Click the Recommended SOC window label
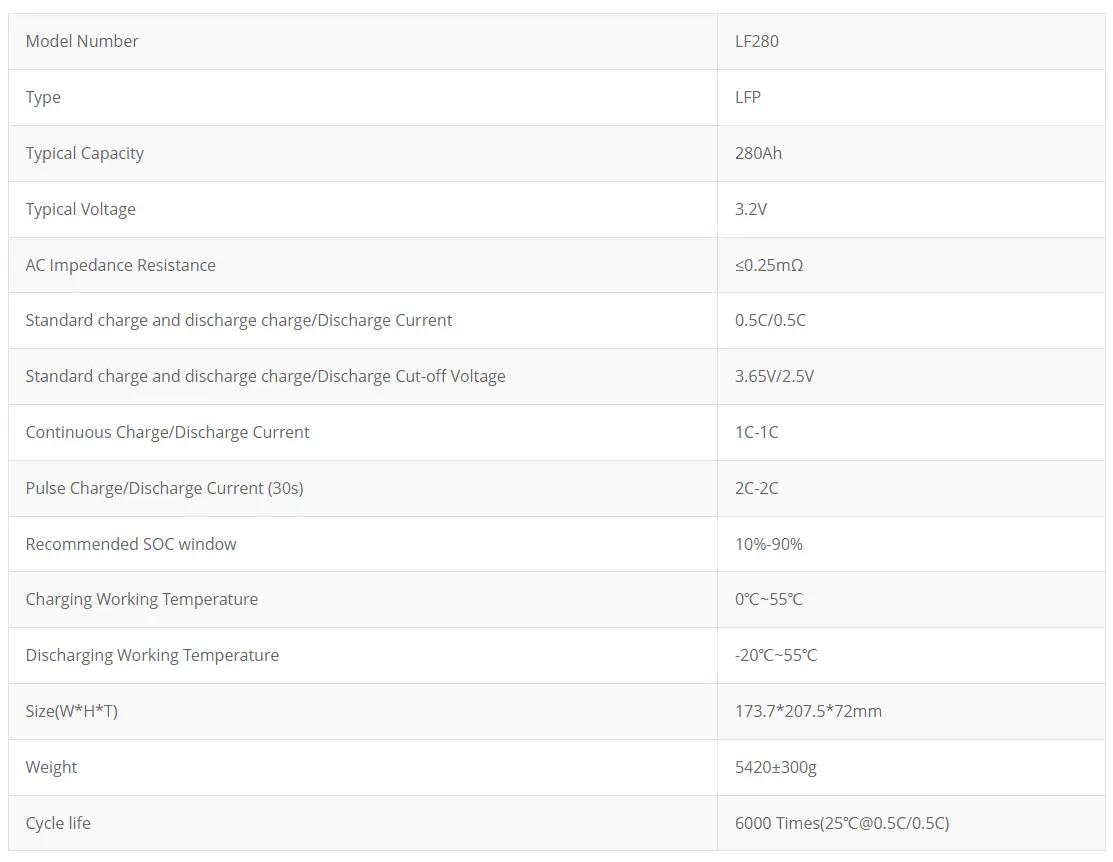This screenshot has width=1113, height=862. [x=131, y=544]
